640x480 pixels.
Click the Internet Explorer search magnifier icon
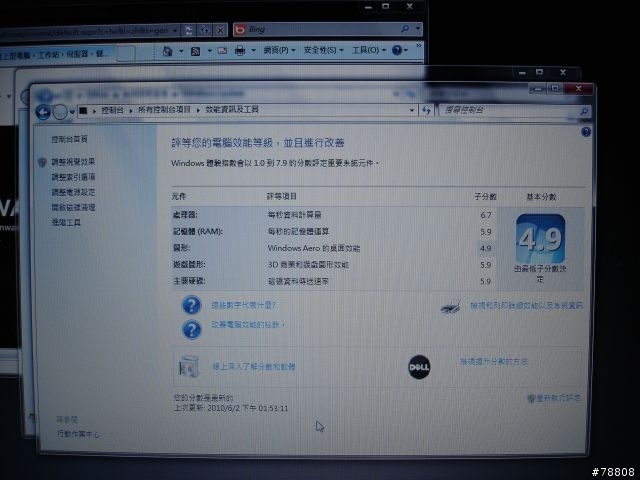pyautogui.click(x=405, y=29)
